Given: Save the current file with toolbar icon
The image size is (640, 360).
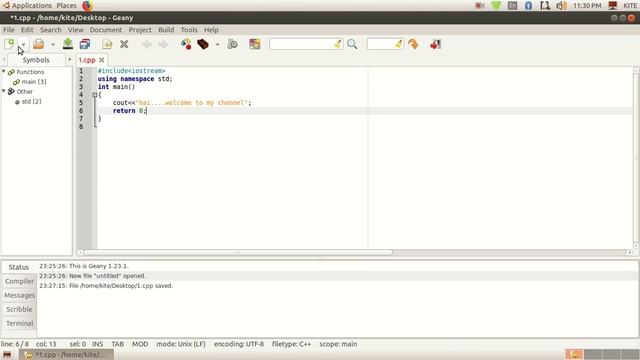Looking at the screenshot, I should [68, 44].
